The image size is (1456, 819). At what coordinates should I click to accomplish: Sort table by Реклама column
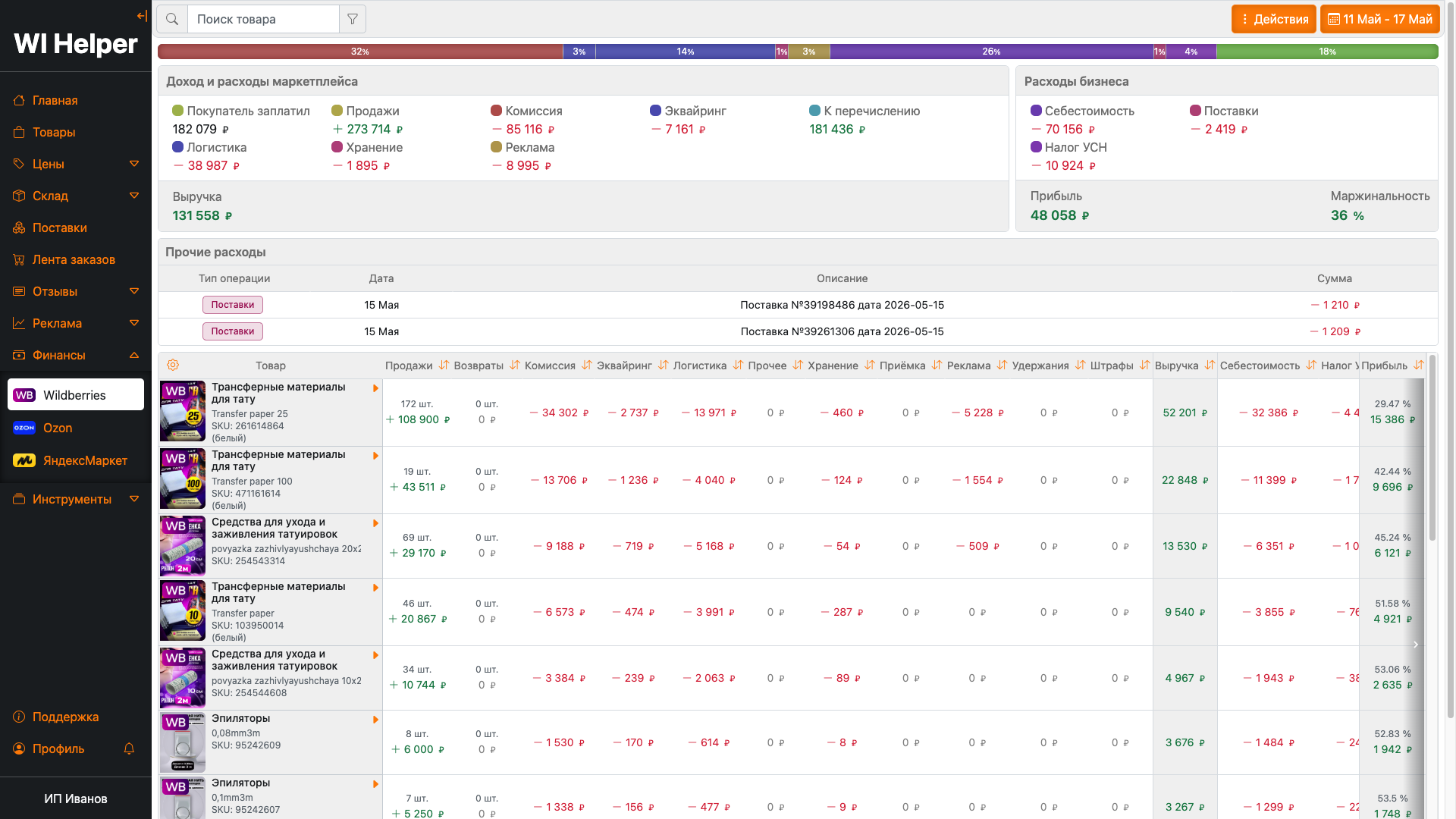click(1003, 366)
